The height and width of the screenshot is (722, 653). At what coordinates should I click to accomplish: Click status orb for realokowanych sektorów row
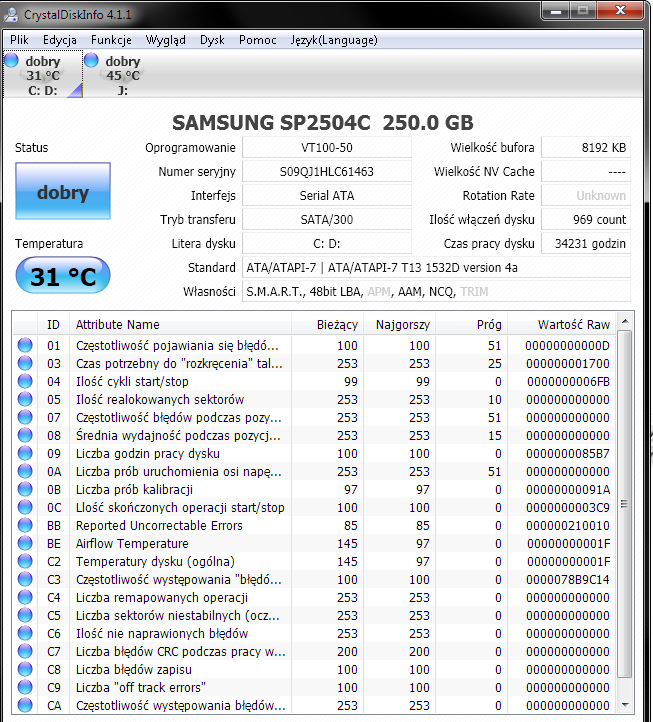point(25,399)
